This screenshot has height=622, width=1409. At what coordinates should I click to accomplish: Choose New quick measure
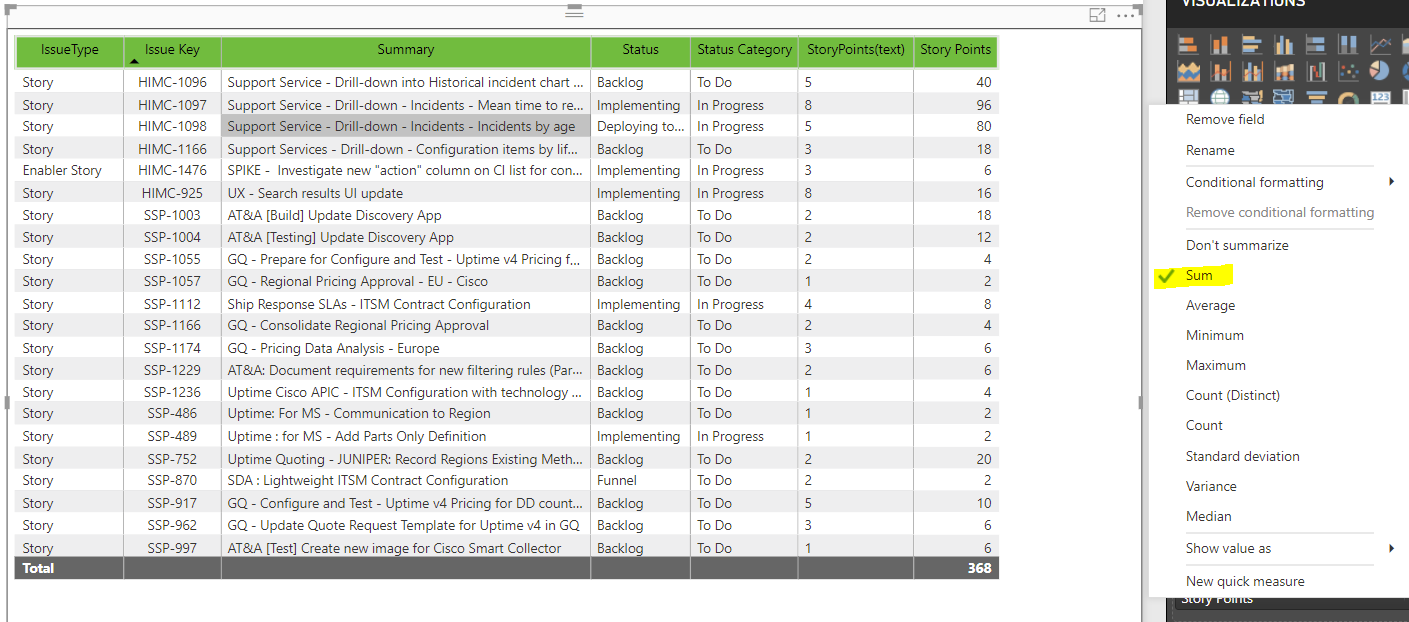1245,581
